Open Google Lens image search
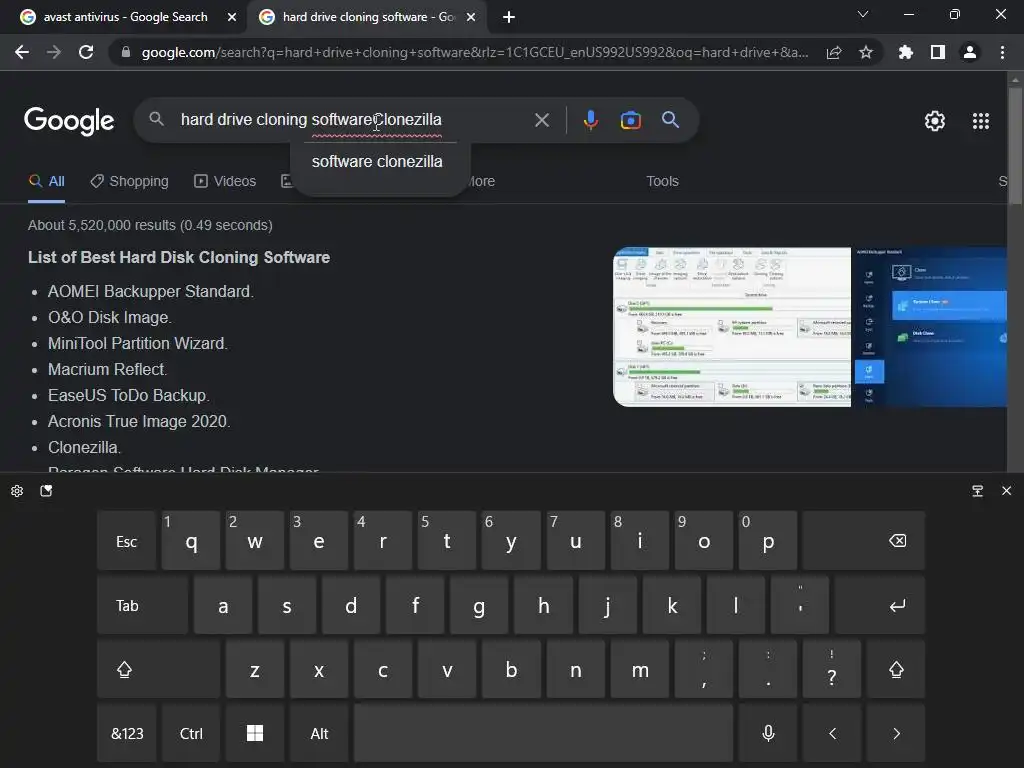 630,120
